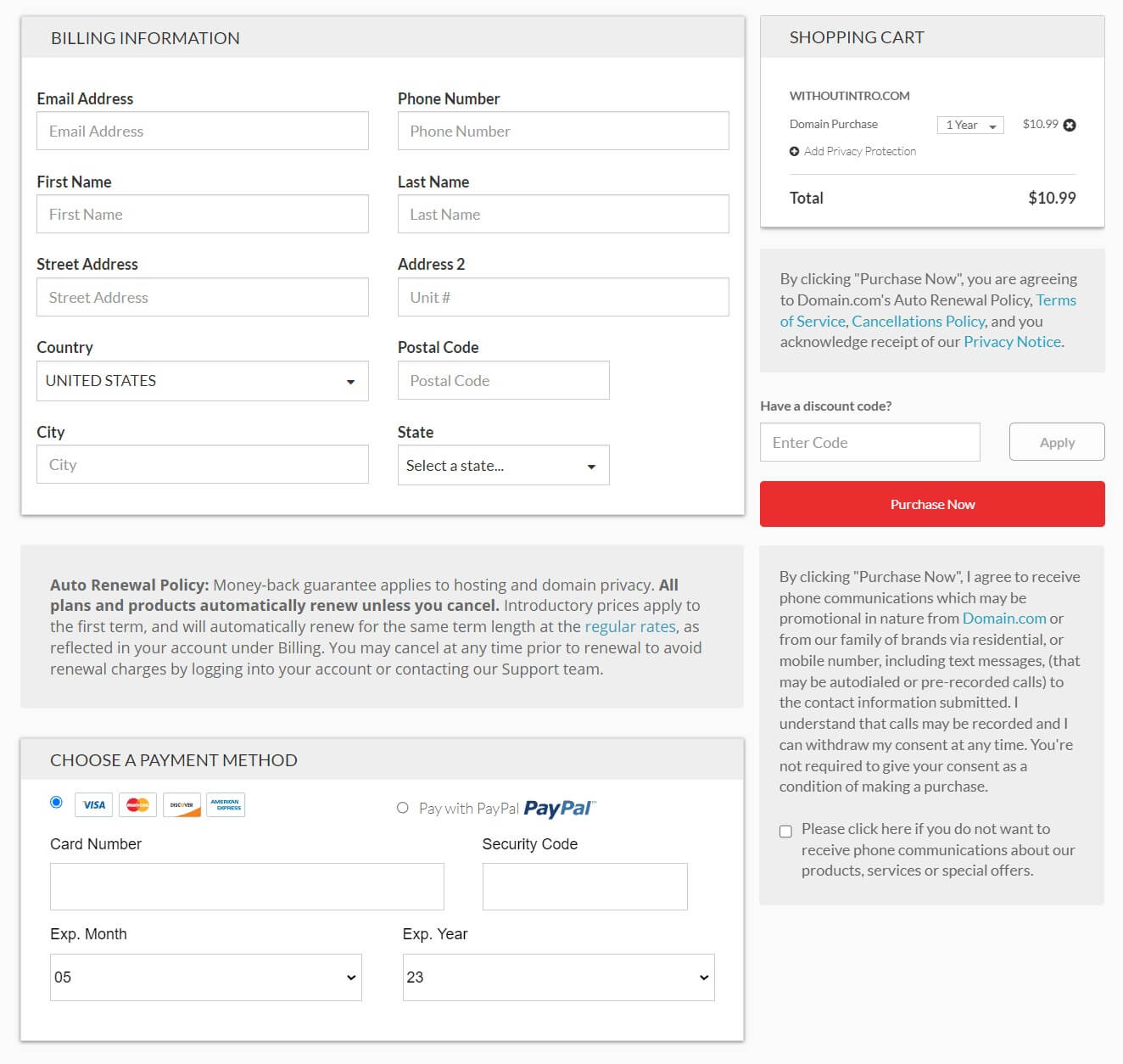Screen dimensions: 1123x1064
Task: Click the Apply discount button
Action: coord(1057,442)
